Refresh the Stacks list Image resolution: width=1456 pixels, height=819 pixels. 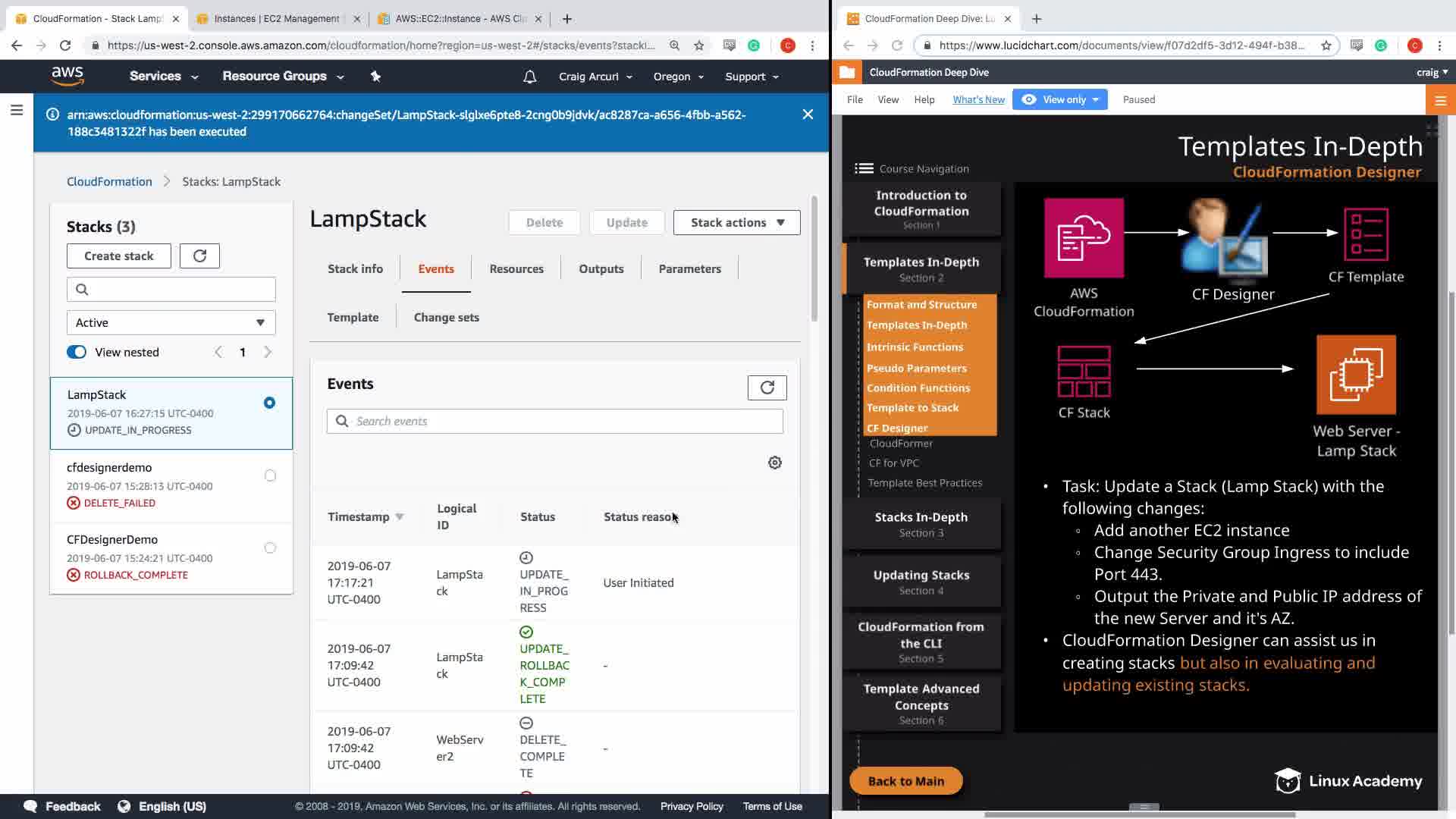coord(199,256)
